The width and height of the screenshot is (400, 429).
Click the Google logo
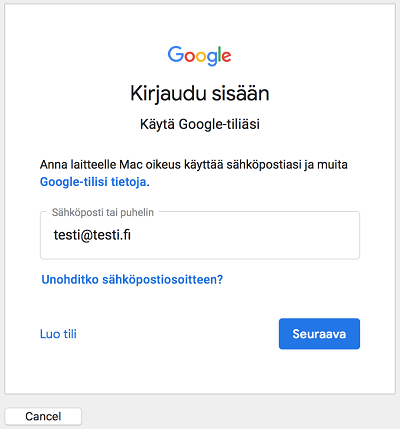[x=199, y=56]
